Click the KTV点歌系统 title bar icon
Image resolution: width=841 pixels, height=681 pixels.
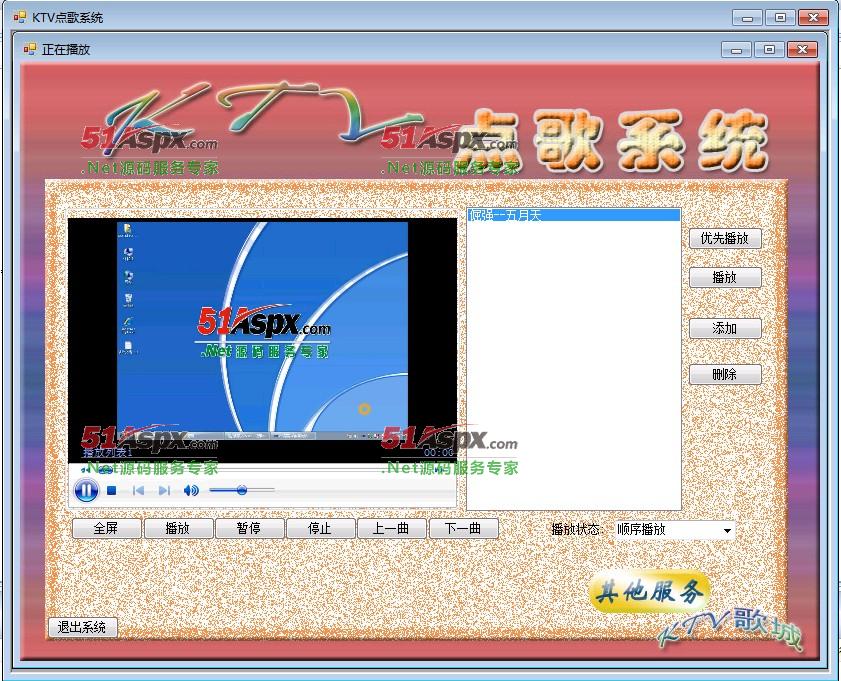19,17
